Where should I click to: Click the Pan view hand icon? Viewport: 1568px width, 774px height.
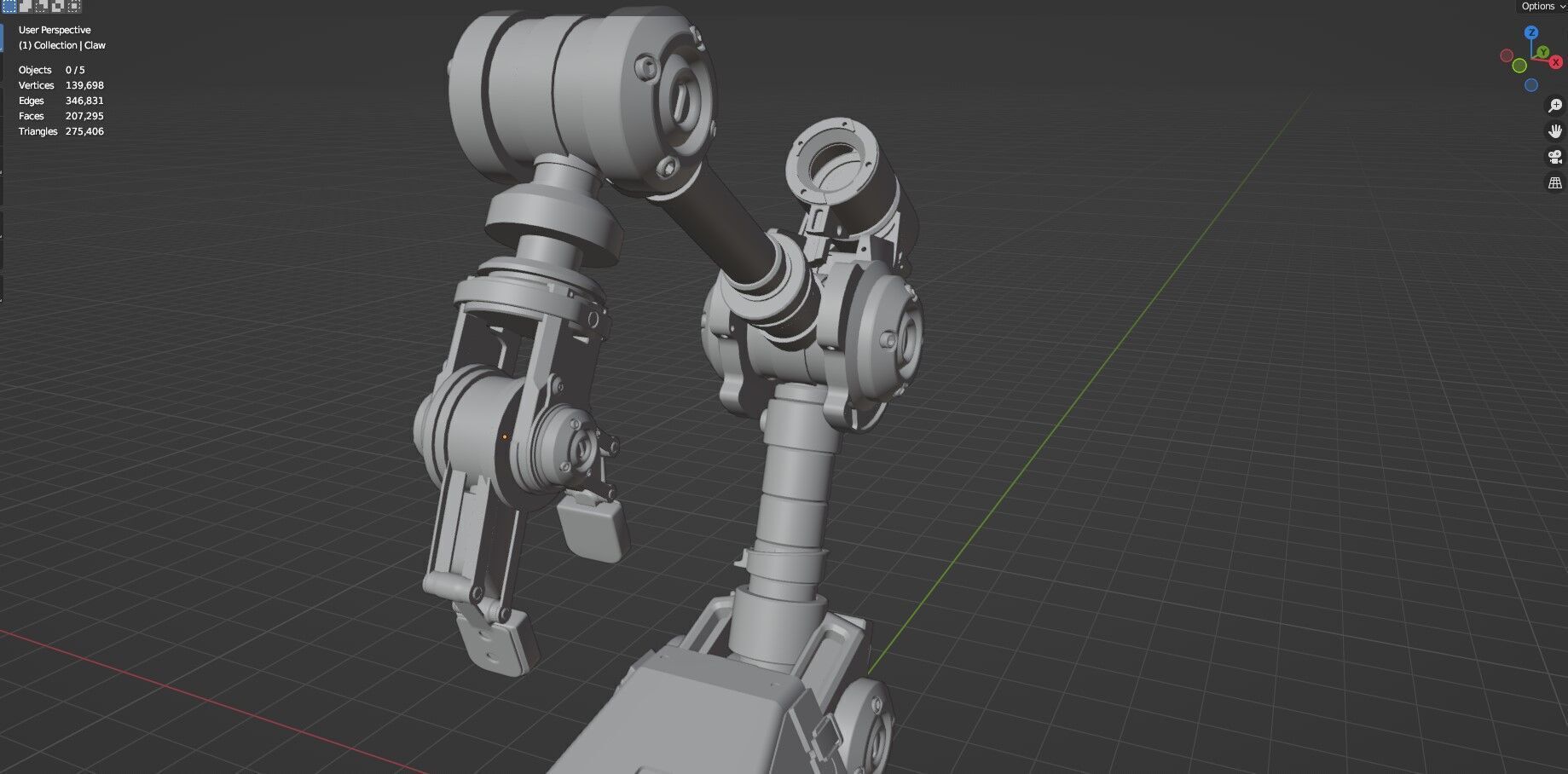point(1555,131)
